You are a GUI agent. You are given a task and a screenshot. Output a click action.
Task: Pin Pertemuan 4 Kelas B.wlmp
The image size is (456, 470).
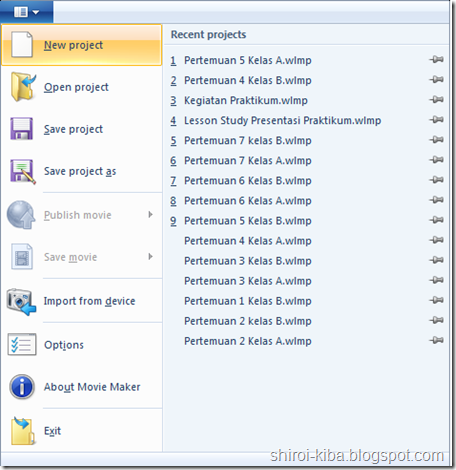click(436, 80)
